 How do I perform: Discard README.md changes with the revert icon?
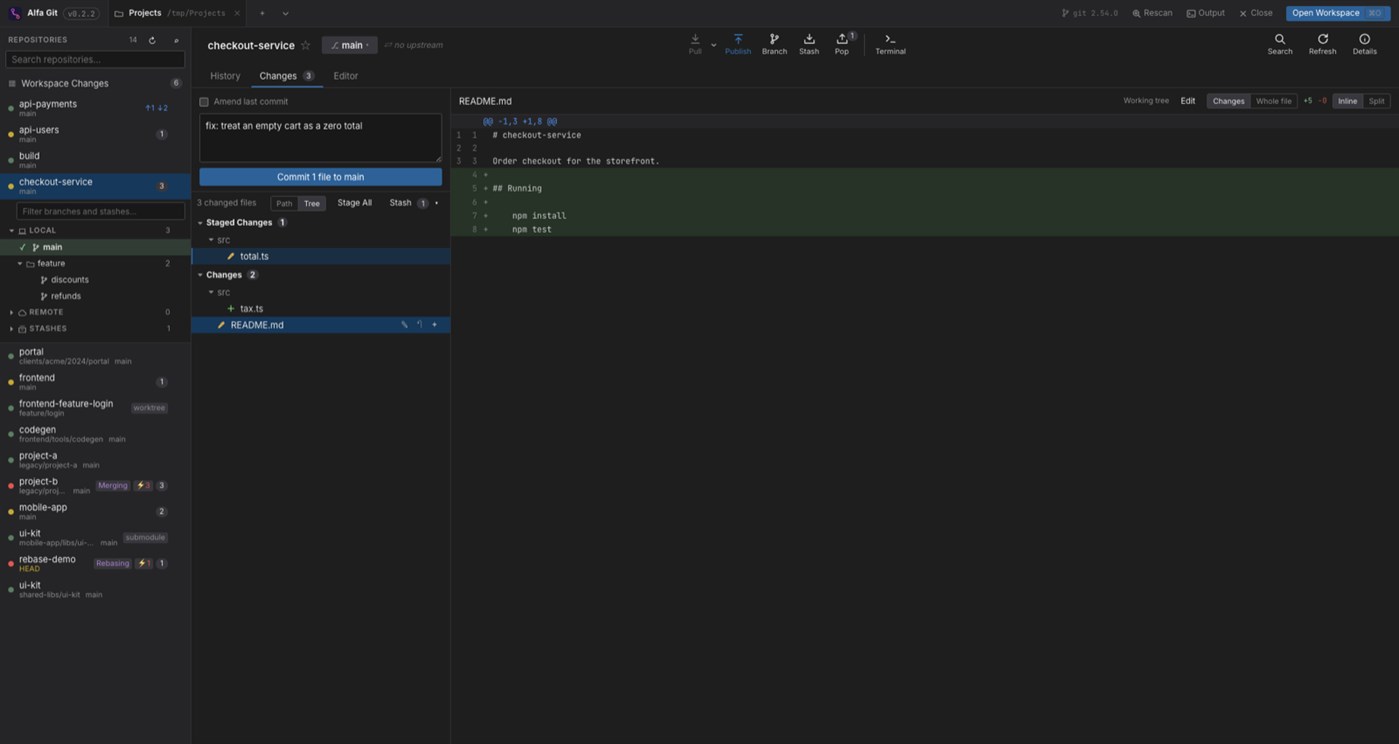tap(419, 325)
